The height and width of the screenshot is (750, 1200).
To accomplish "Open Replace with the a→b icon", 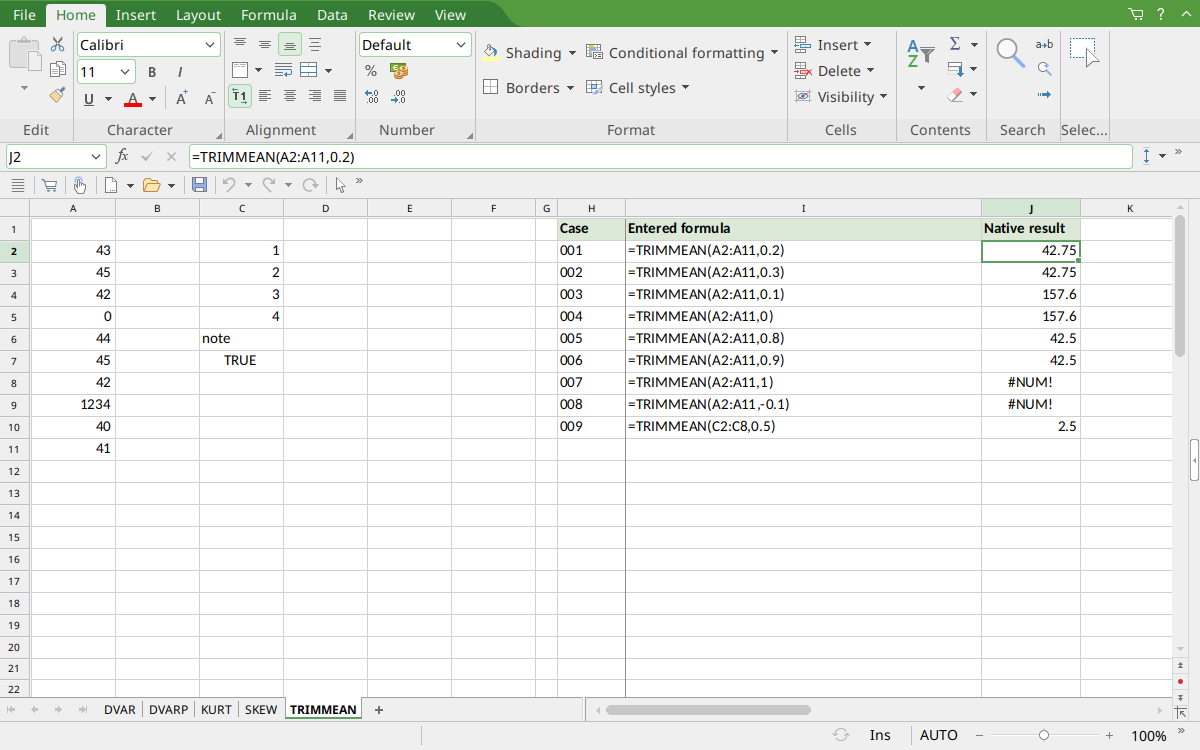I will tap(1044, 44).
